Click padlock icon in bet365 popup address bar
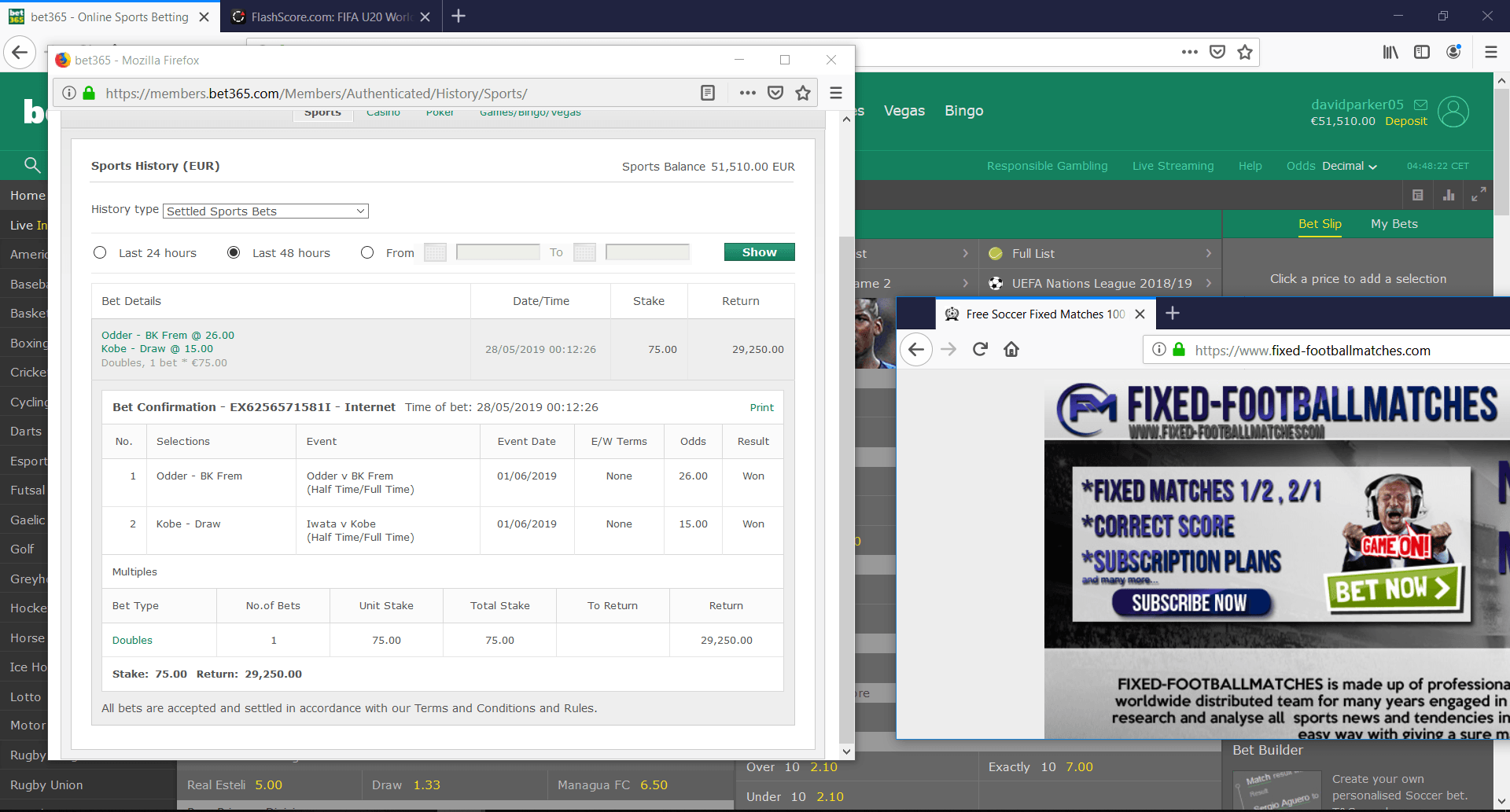 coord(89,93)
